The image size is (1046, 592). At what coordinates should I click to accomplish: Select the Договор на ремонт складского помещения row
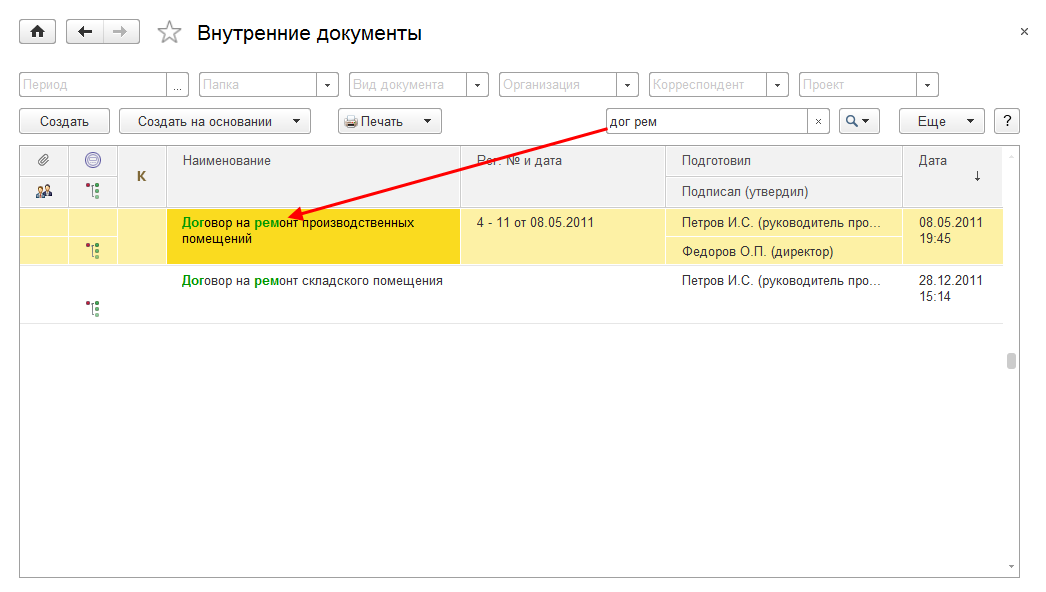[312, 281]
